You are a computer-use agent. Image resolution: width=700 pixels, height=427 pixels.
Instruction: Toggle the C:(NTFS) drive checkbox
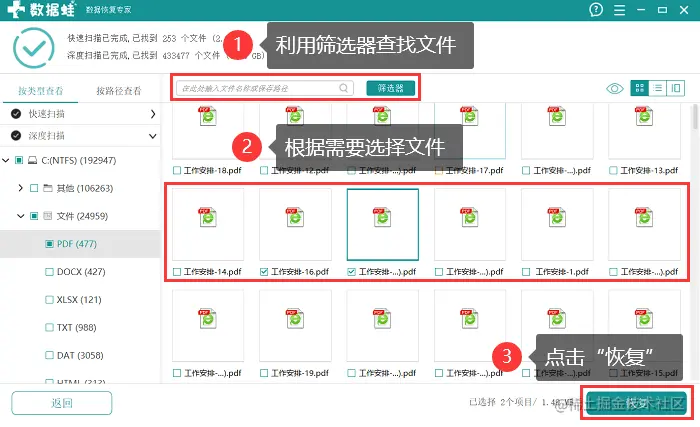[19, 160]
